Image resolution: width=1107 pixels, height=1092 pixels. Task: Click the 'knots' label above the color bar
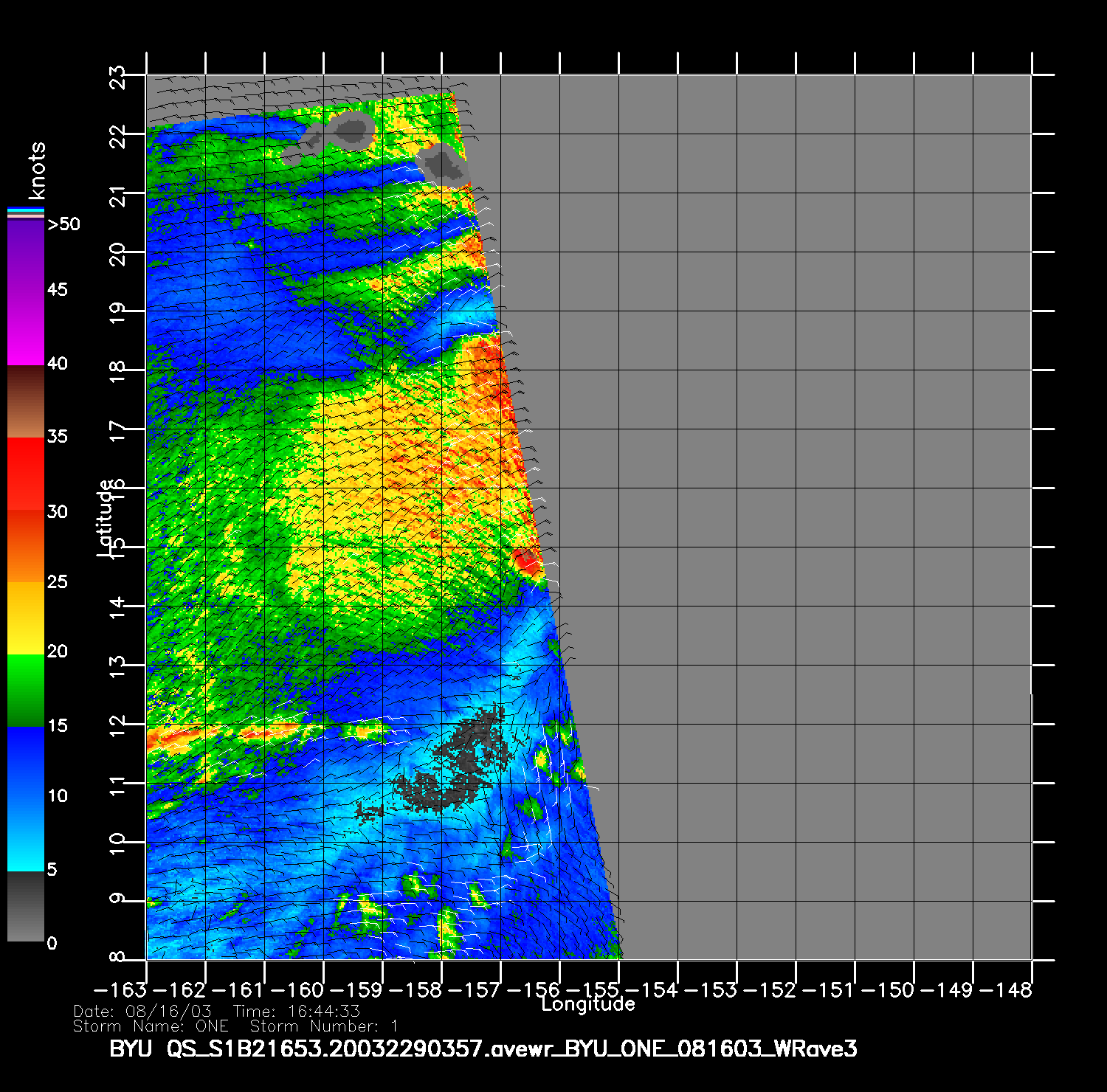click(37, 171)
